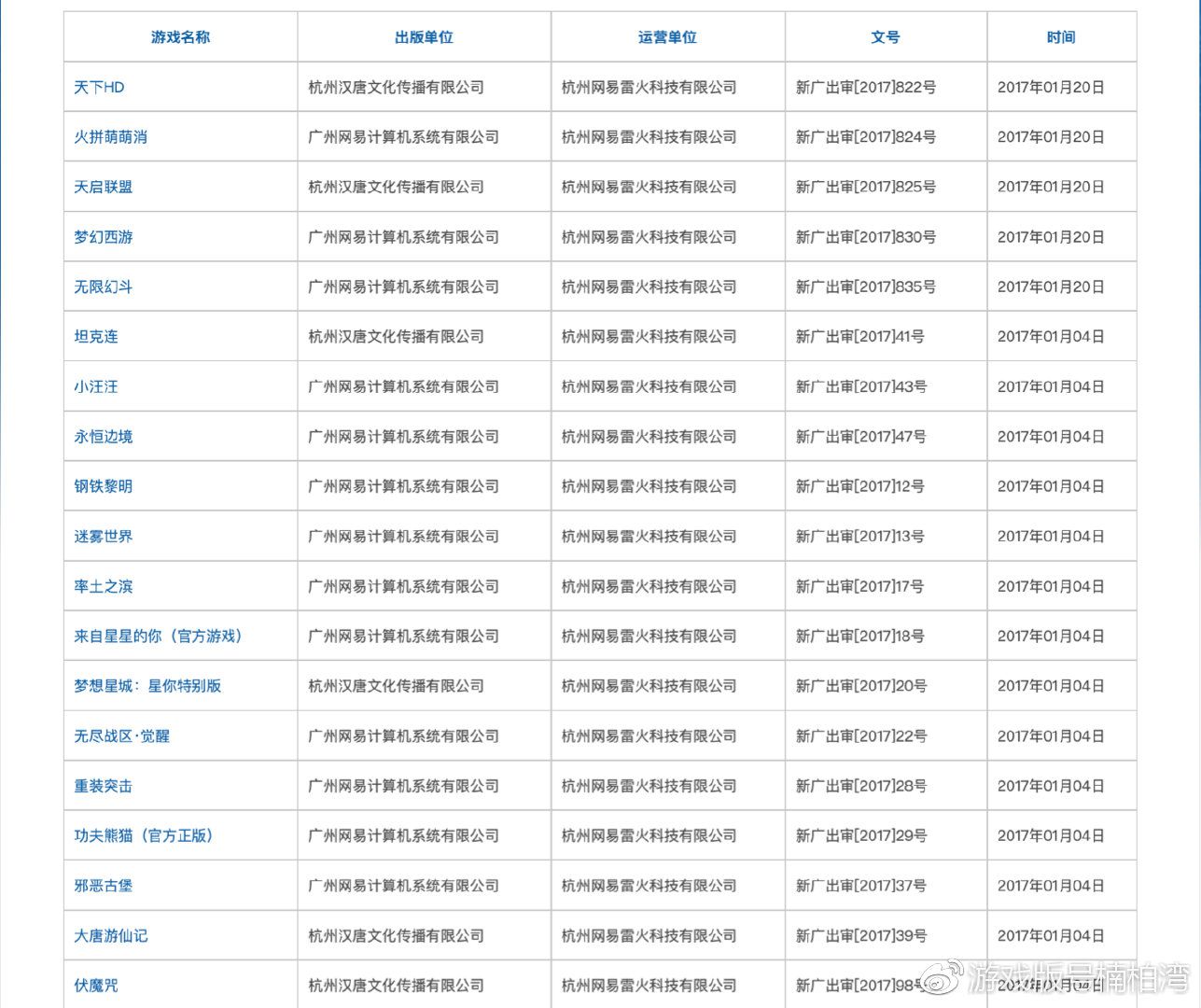Open the 永恒边境 game link
Image resolution: width=1201 pixels, height=1008 pixels.
tap(104, 437)
